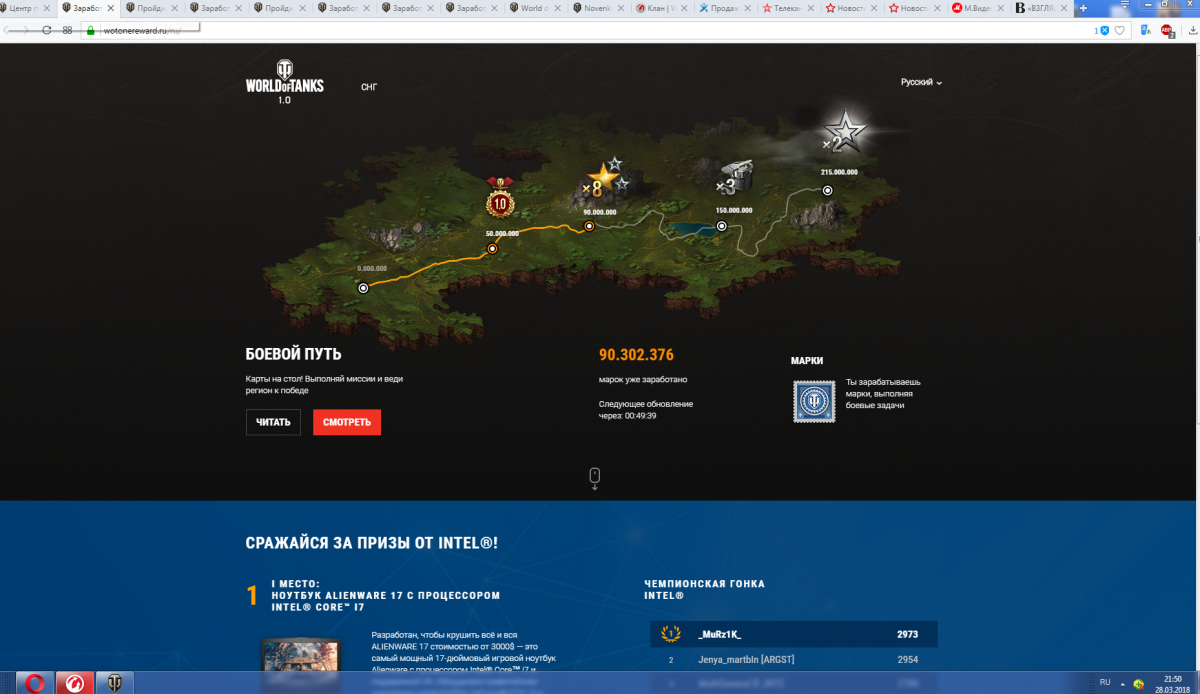
Task: Click the blocked trackers shield badge
Action: tap(1102, 30)
